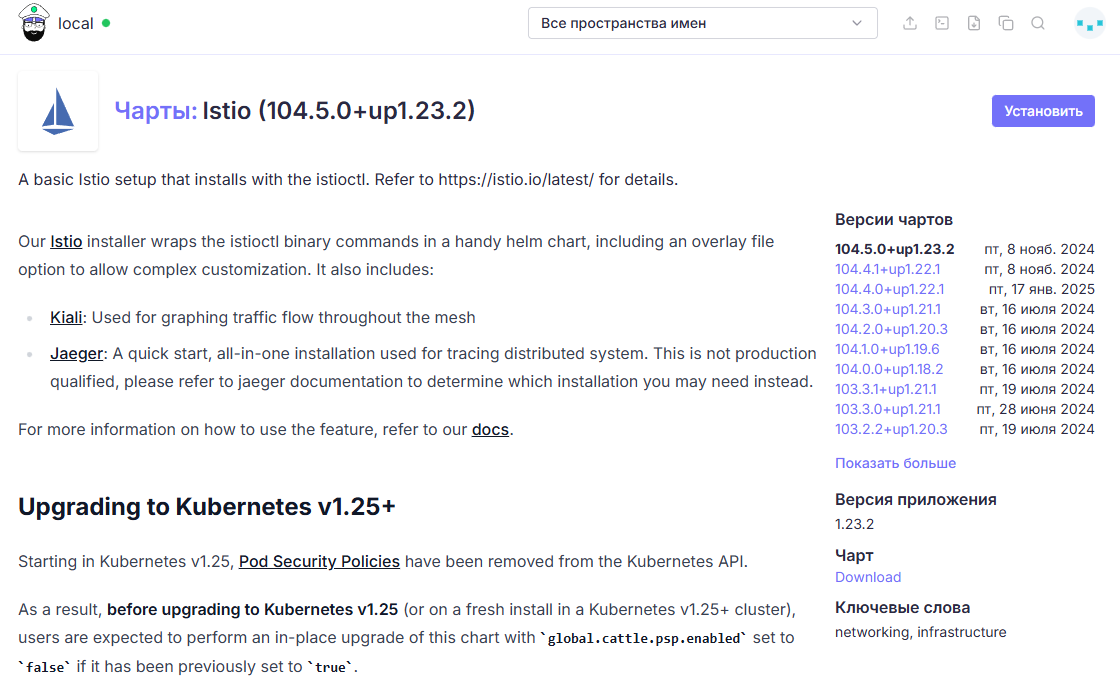Select chart version 104.4.0+up1.22.1
Screen dimensions: 1120x687
pos(889,289)
